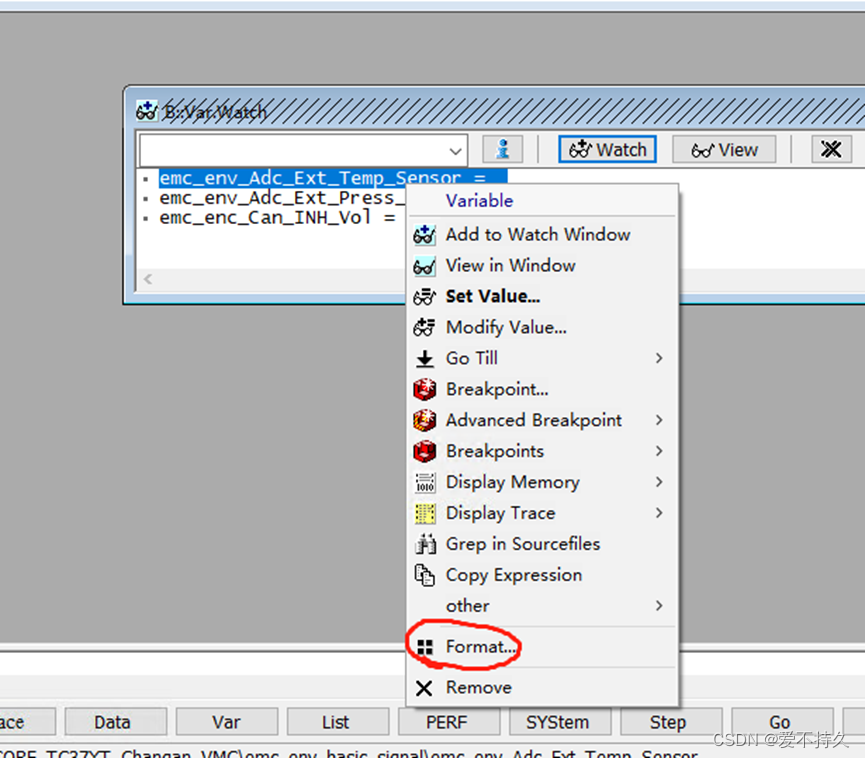Click the SYStem softkey button

coord(560,722)
